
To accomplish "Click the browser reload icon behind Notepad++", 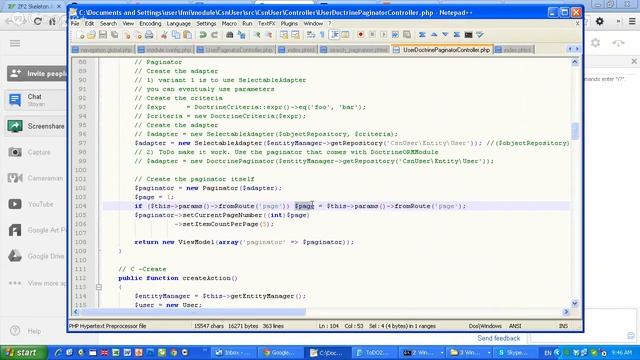I will [38, 21].
